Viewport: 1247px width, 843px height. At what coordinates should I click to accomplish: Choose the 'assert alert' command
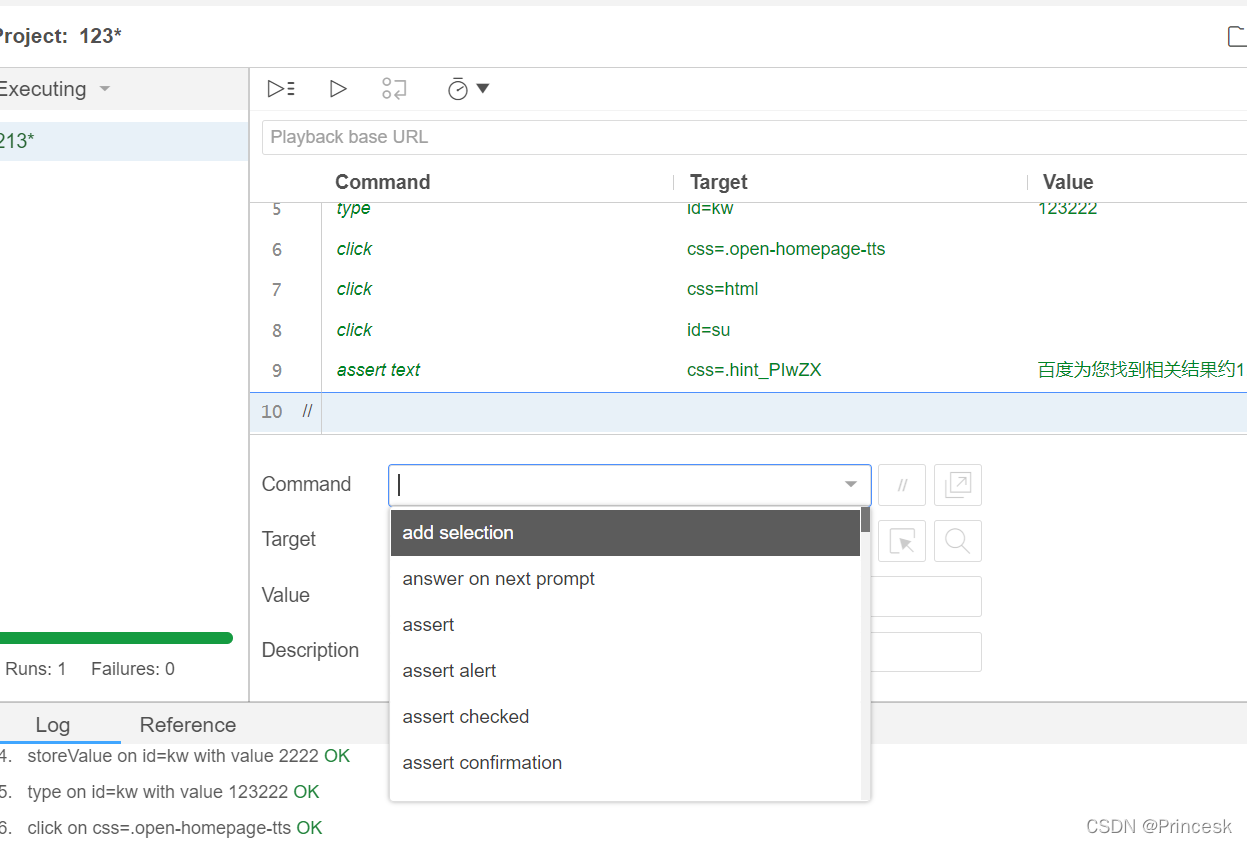[625, 671]
